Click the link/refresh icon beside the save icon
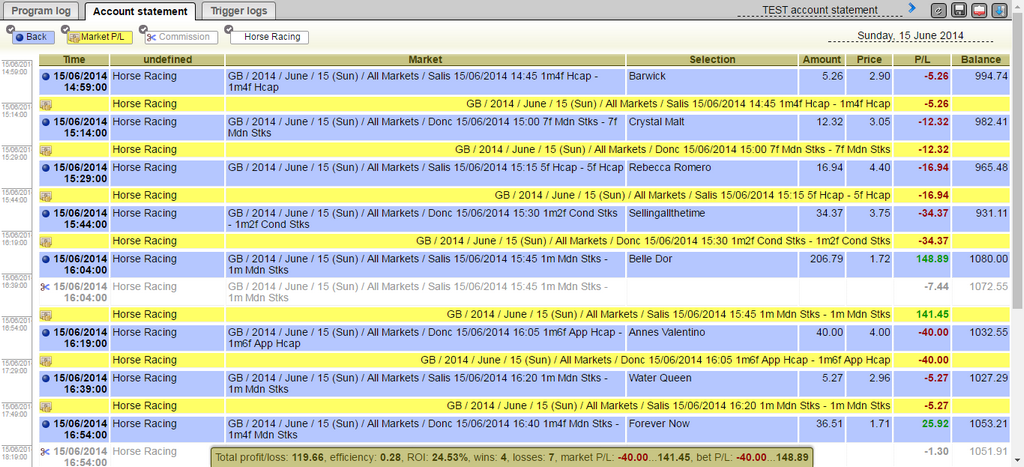 pyautogui.click(x=938, y=10)
